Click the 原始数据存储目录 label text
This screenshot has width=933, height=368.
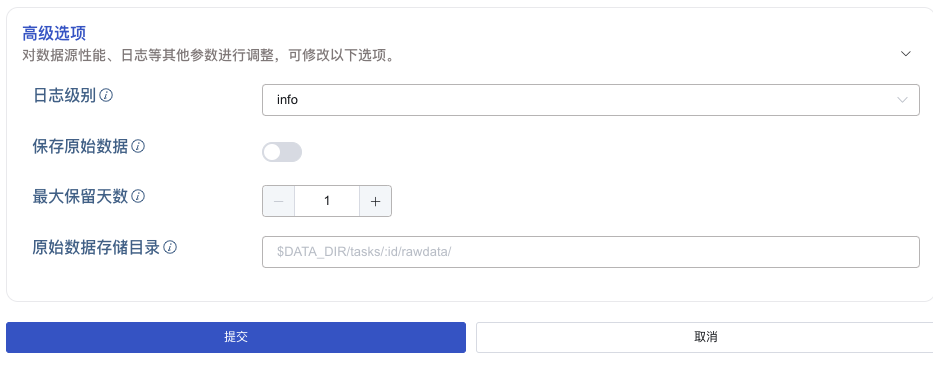pyautogui.click(x=96, y=247)
